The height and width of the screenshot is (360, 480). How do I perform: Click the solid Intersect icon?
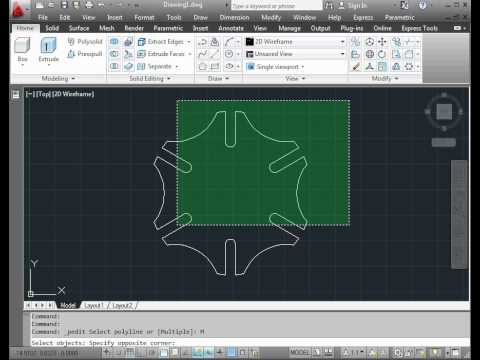(114, 66)
